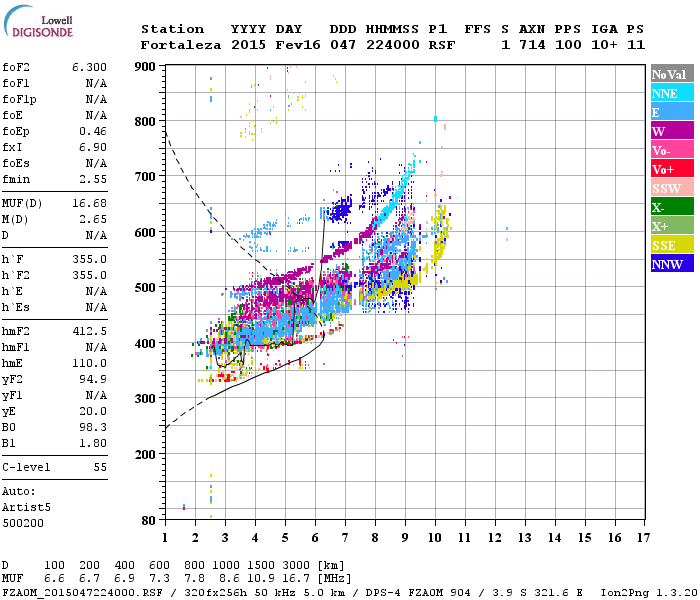
Task: Click the 6 MHz x-axis label
Action: tap(315, 538)
